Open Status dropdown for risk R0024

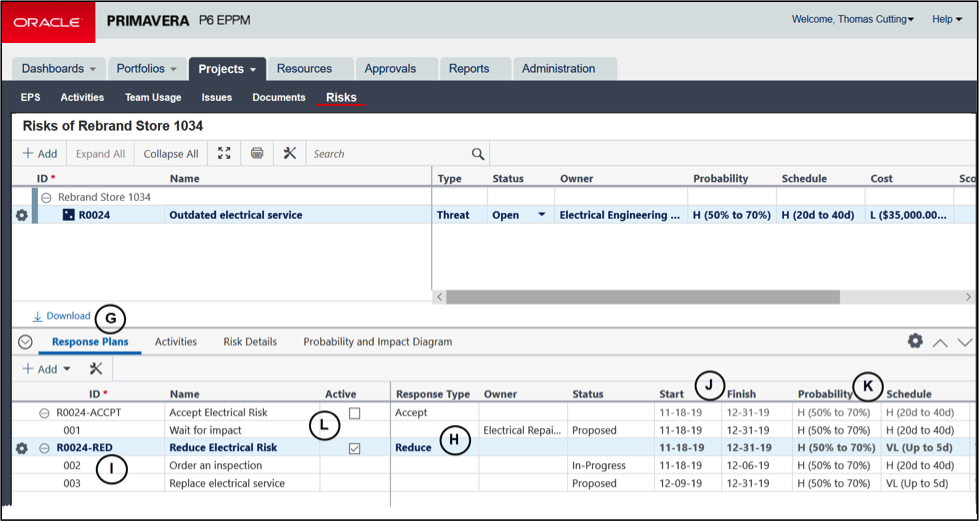coord(541,215)
